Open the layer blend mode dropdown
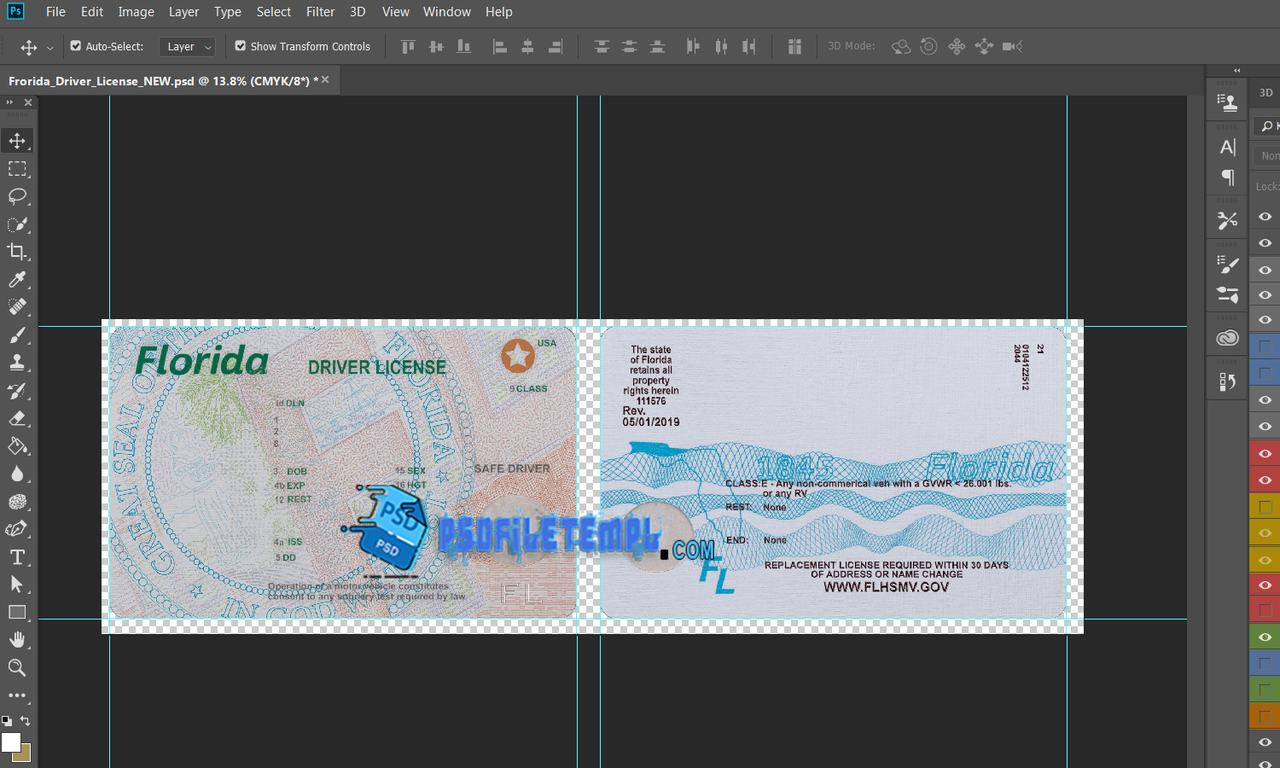 point(1268,156)
